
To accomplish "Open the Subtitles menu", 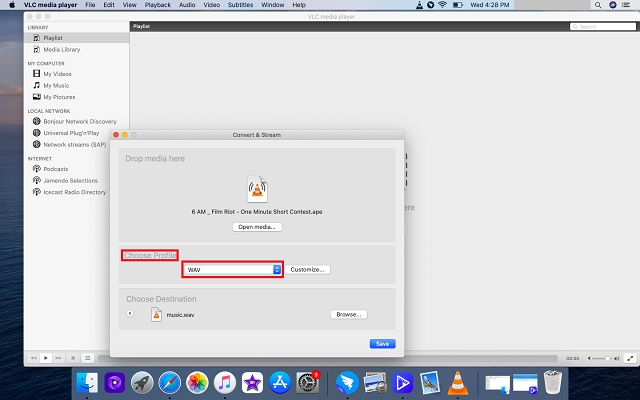I will click(x=240, y=5).
